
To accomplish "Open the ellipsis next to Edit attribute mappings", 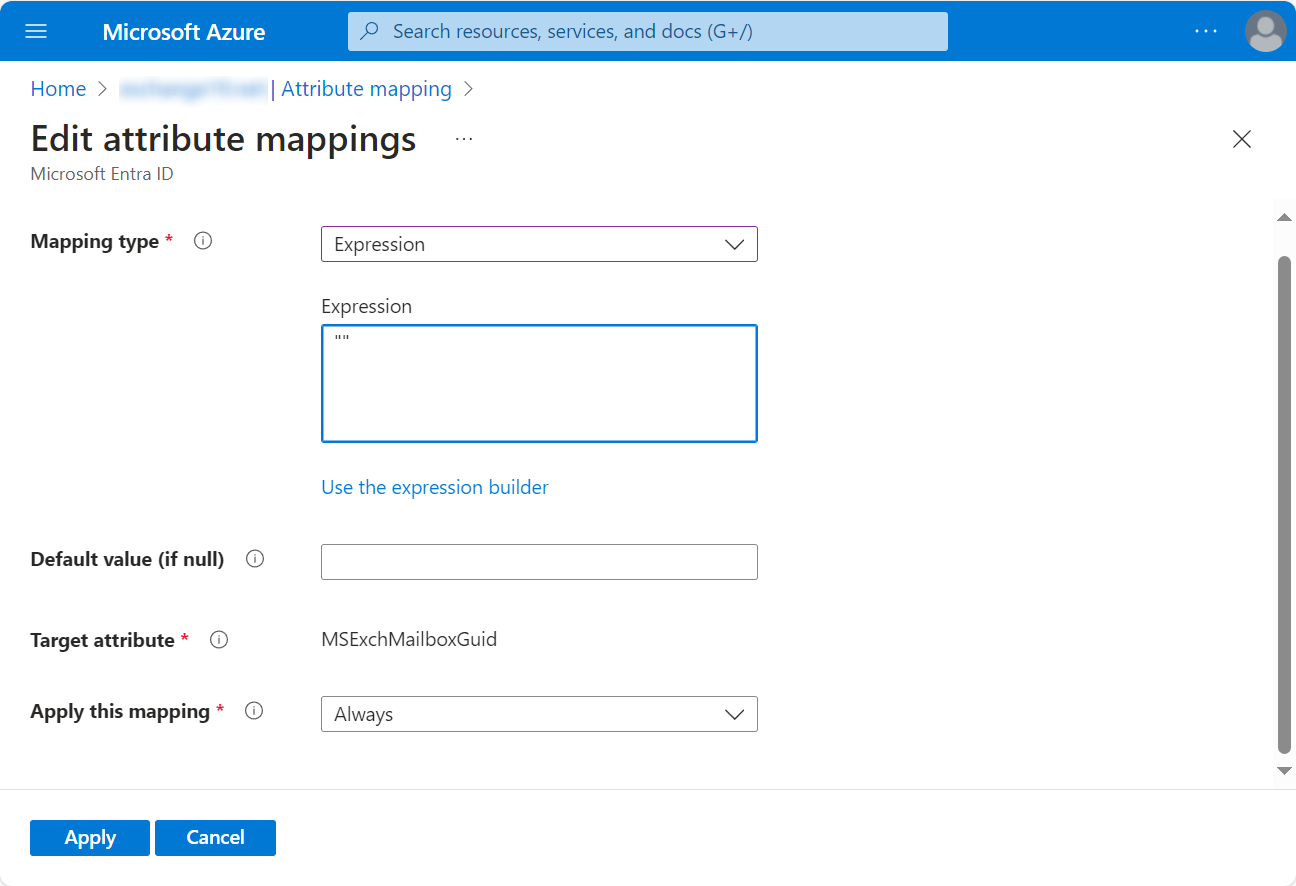I will pos(463,139).
